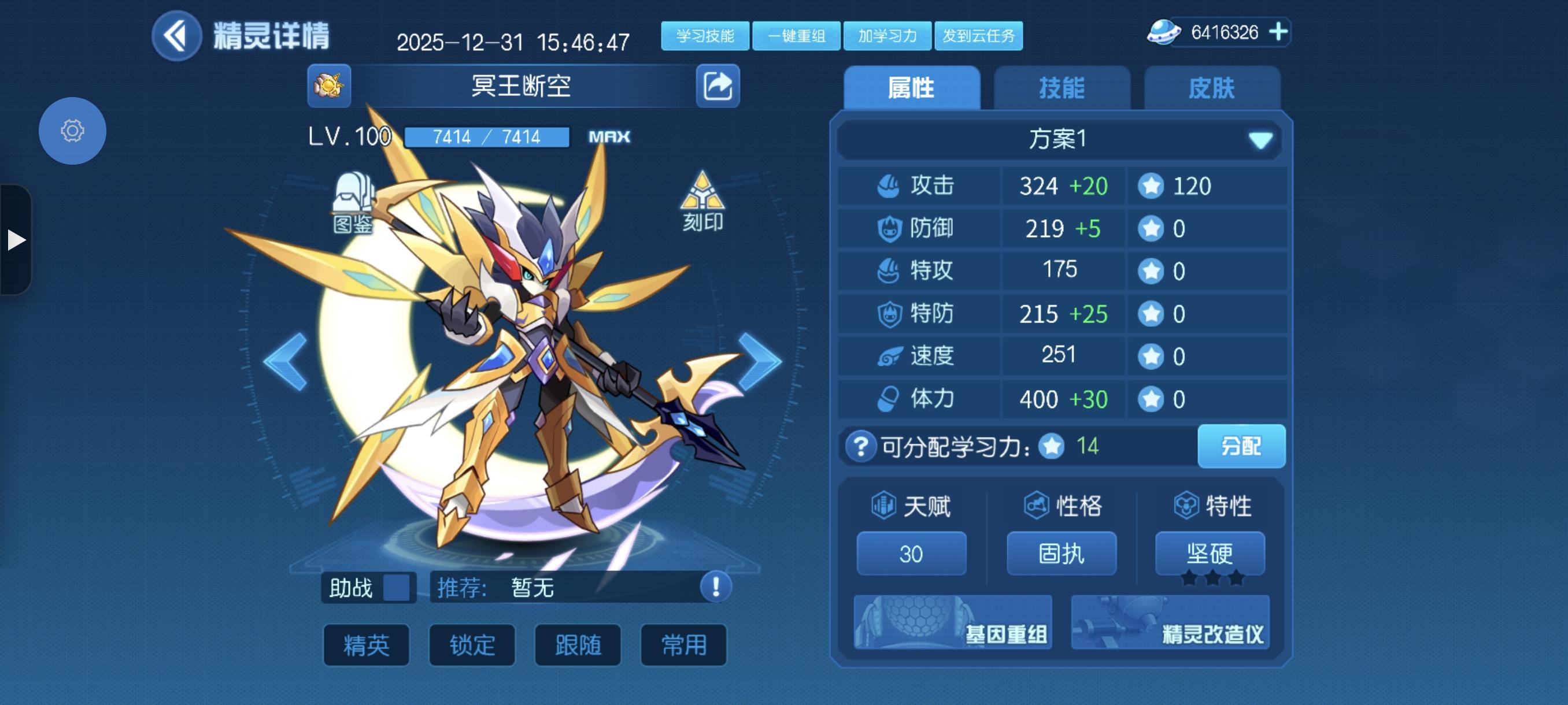Click the question mark help icon

tap(861, 447)
